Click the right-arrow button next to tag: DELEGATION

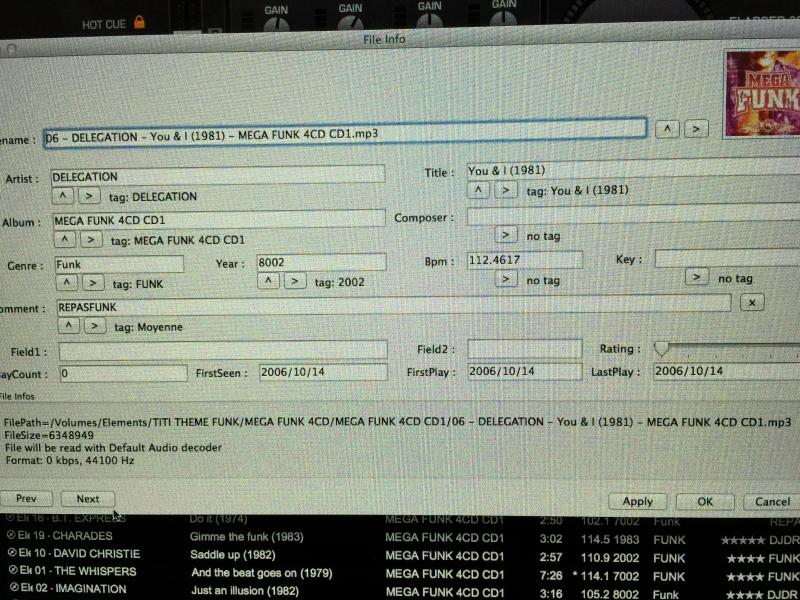[89, 196]
